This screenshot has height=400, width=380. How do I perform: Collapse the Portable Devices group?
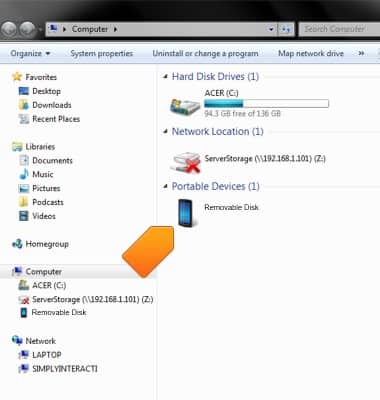tap(165, 186)
